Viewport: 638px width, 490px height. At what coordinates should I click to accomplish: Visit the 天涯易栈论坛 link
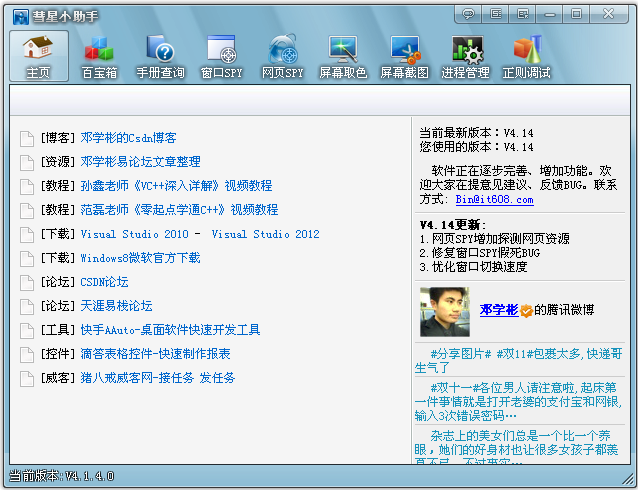(116, 306)
